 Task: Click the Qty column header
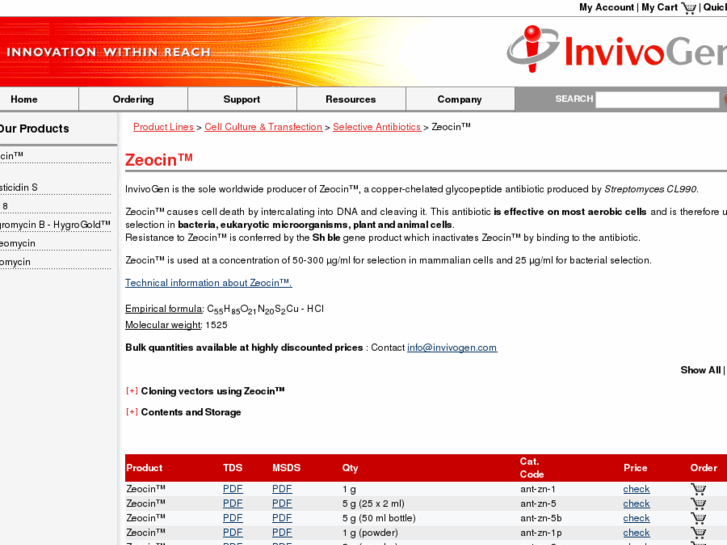[350, 468]
